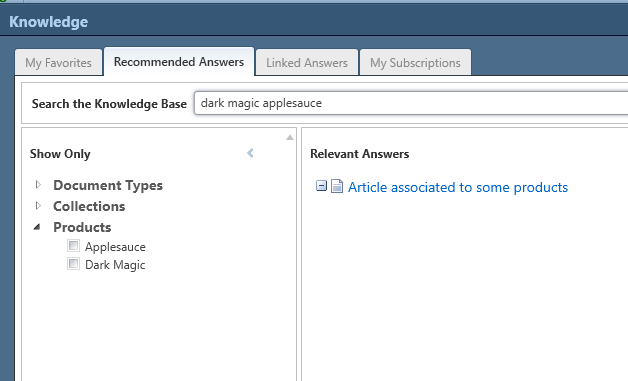Click the Relevant Answers heading
Viewport: 628px width, 381px height.
[360, 154]
